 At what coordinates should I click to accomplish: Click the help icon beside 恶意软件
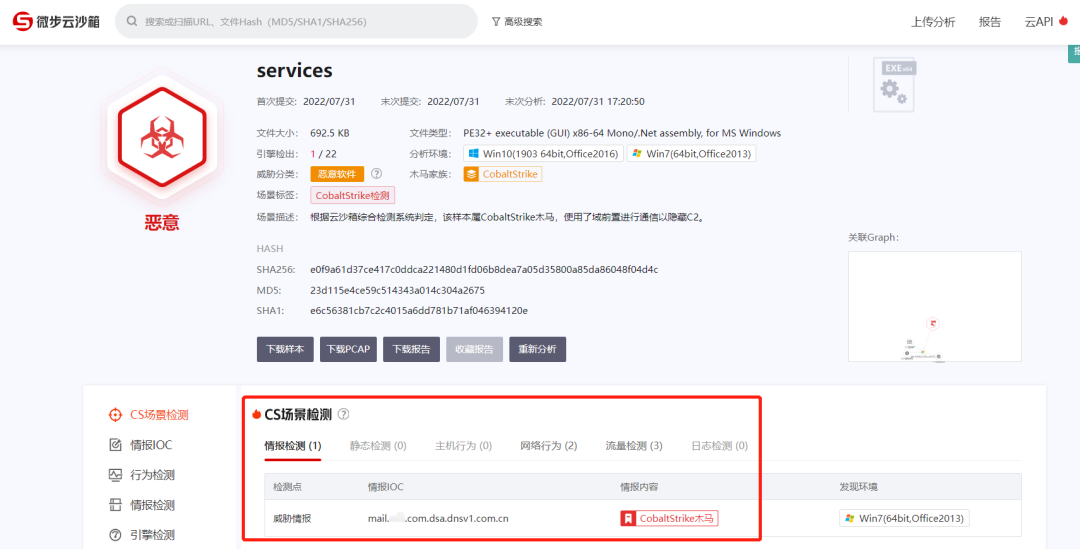point(376,174)
